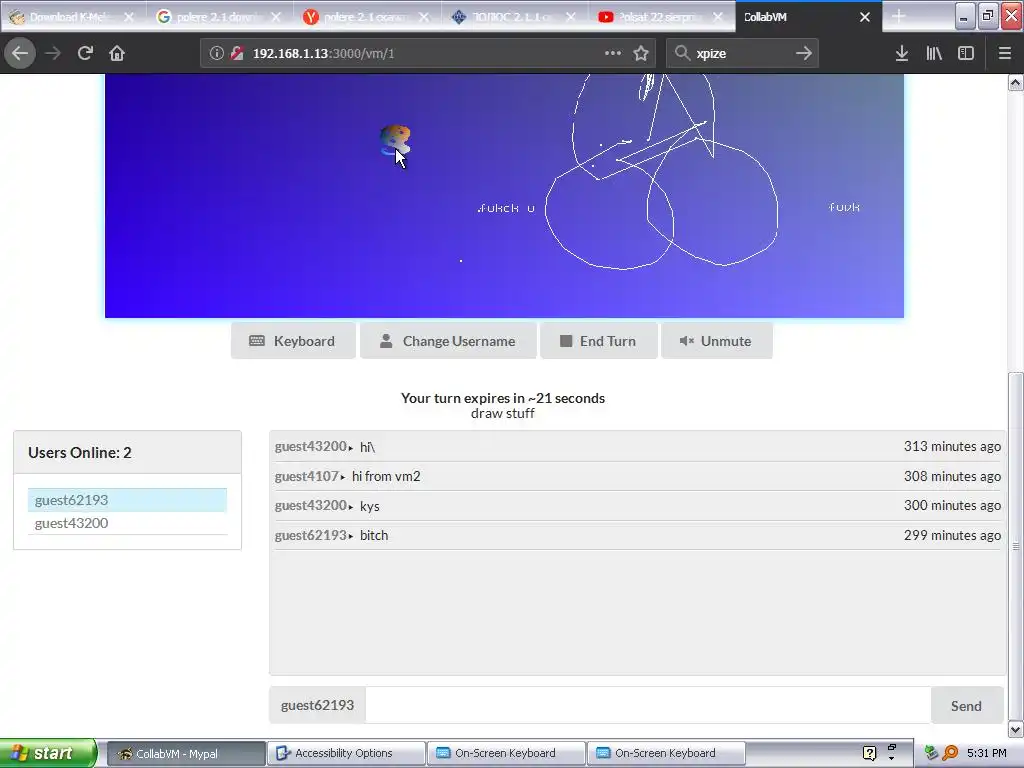This screenshot has width=1024, height=768.
Task: Click the help balloon icon on taskbar
Action: coord(869,754)
